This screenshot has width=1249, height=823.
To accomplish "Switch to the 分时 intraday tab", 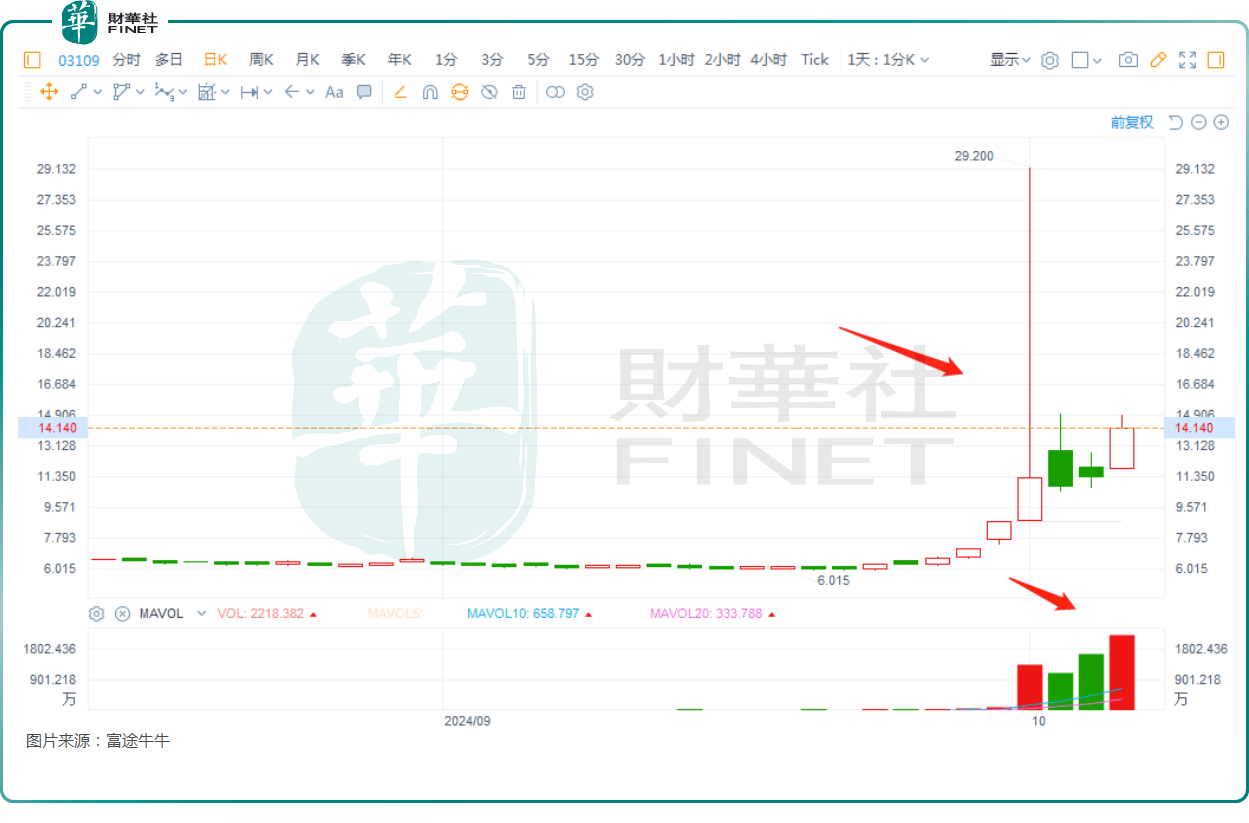I will click(126, 60).
